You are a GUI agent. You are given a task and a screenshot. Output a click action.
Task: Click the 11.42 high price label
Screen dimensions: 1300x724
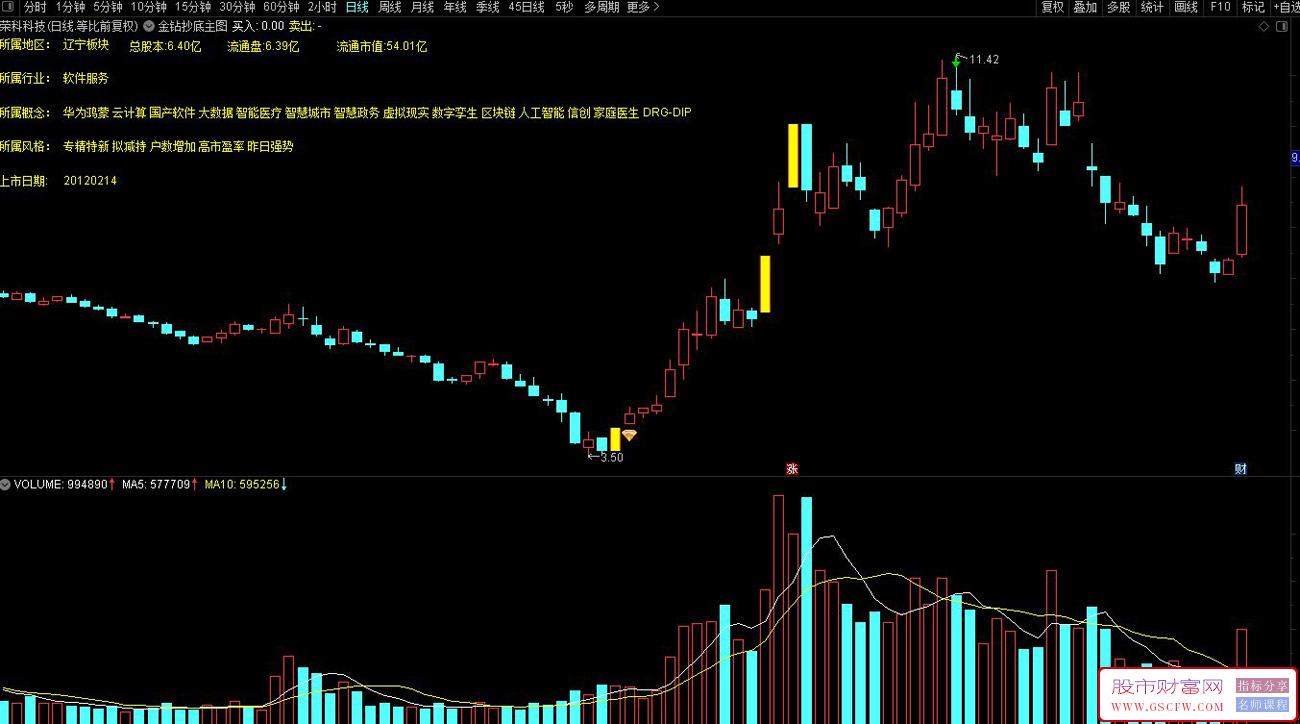pos(984,60)
